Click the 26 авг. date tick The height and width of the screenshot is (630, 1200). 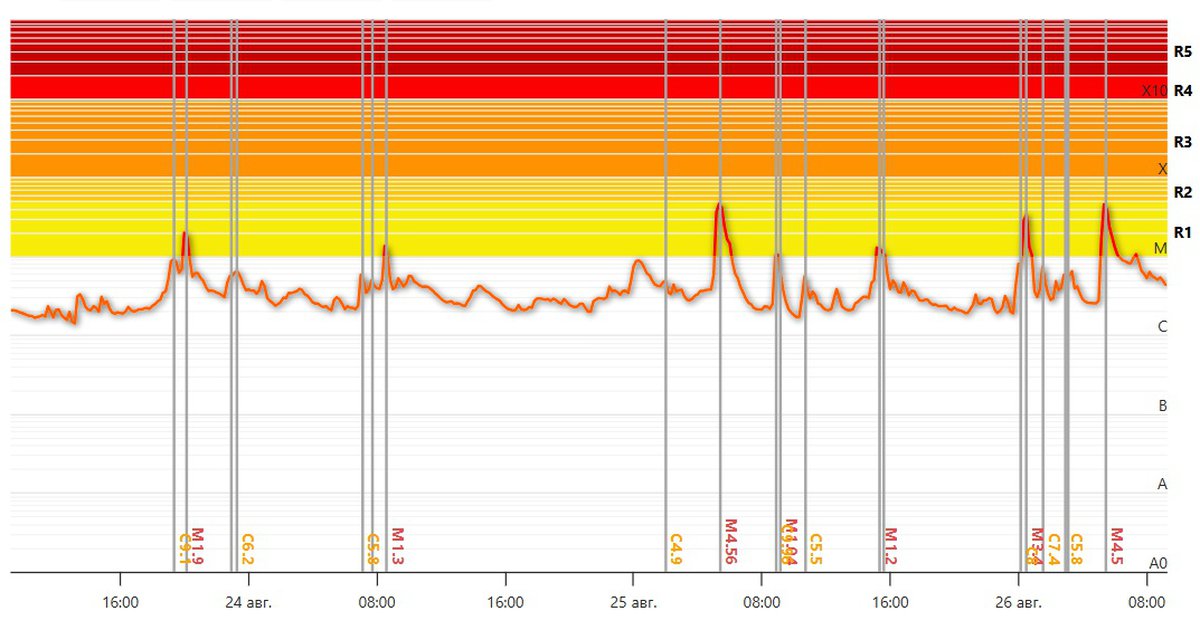click(x=1018, y=603)
